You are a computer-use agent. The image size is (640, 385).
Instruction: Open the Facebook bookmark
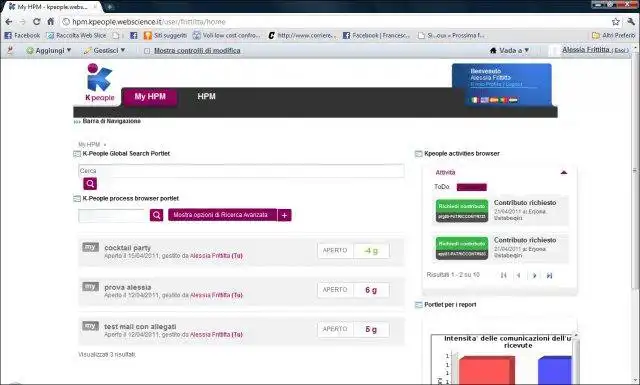pos(22,36)
